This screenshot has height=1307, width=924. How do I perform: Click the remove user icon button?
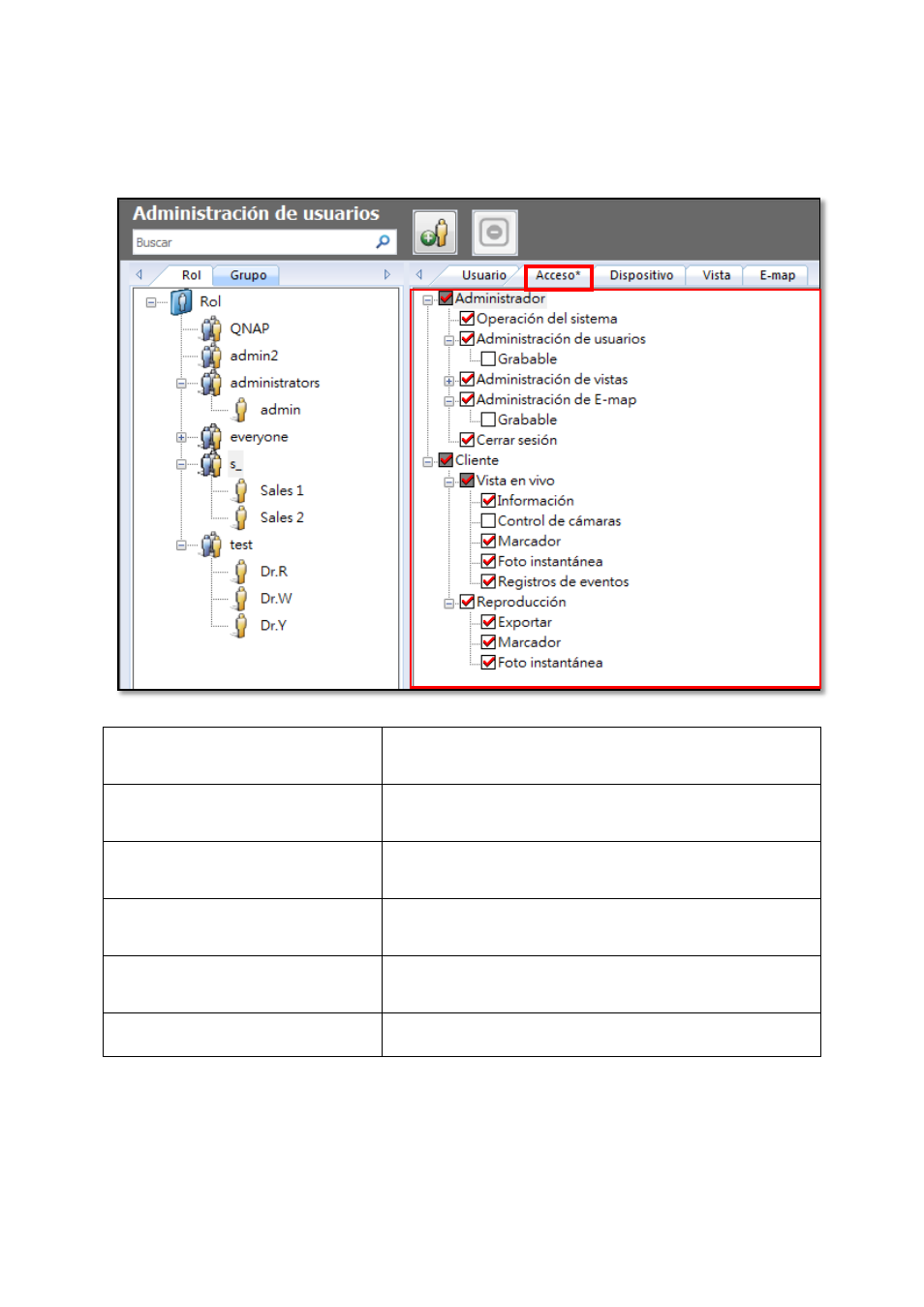(x=495, y=233)
